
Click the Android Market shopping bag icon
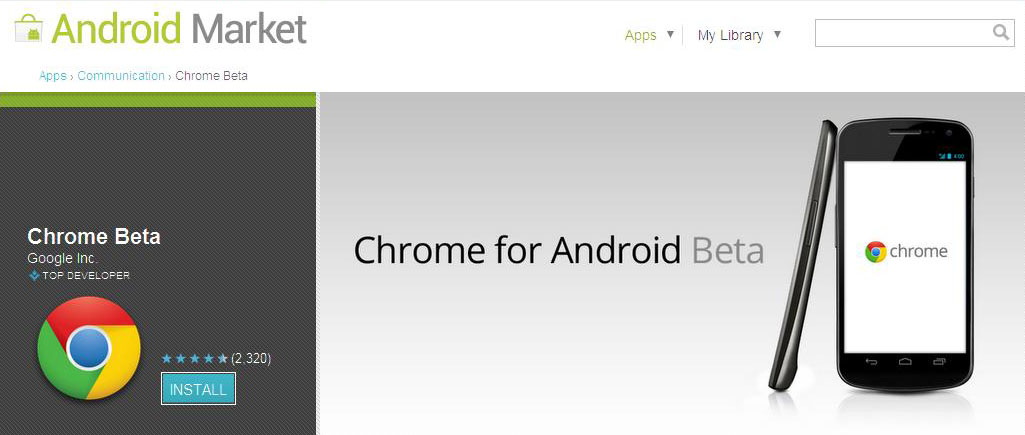coord(28,29)
